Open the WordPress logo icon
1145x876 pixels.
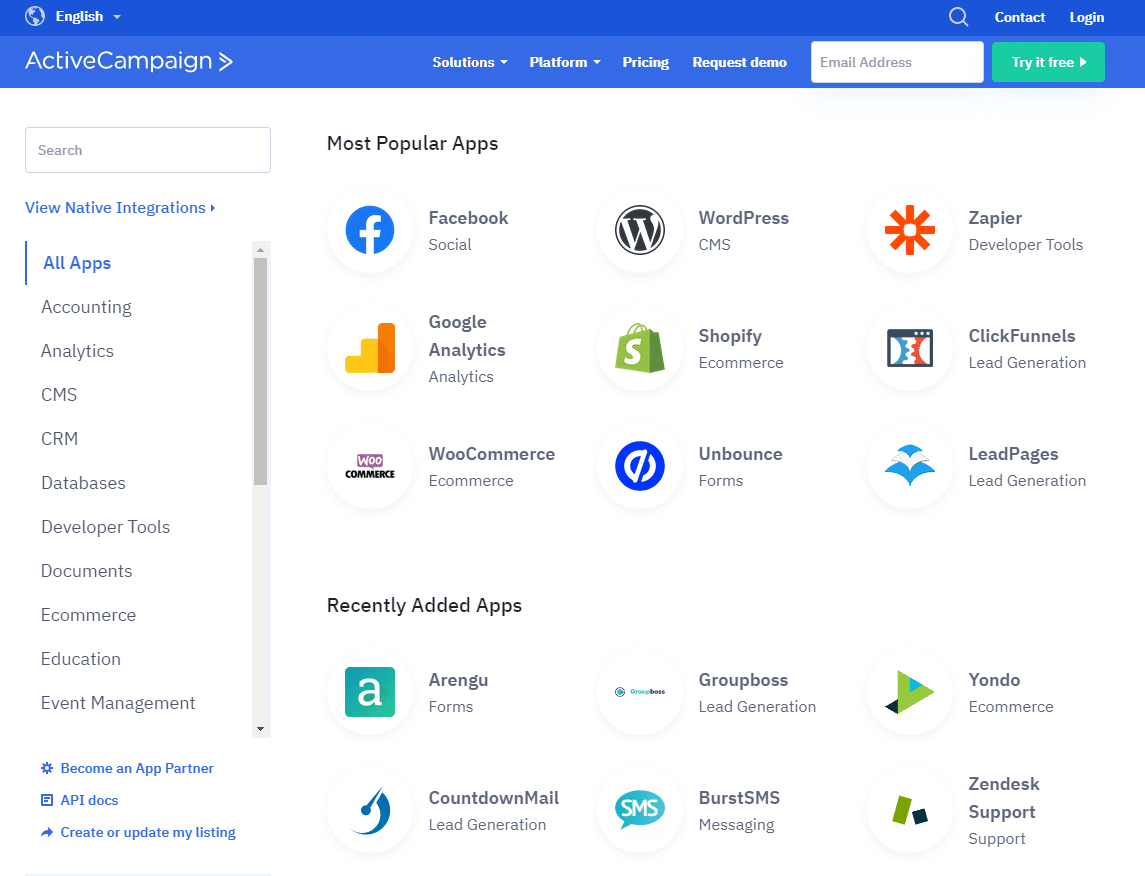click(640, 230)
